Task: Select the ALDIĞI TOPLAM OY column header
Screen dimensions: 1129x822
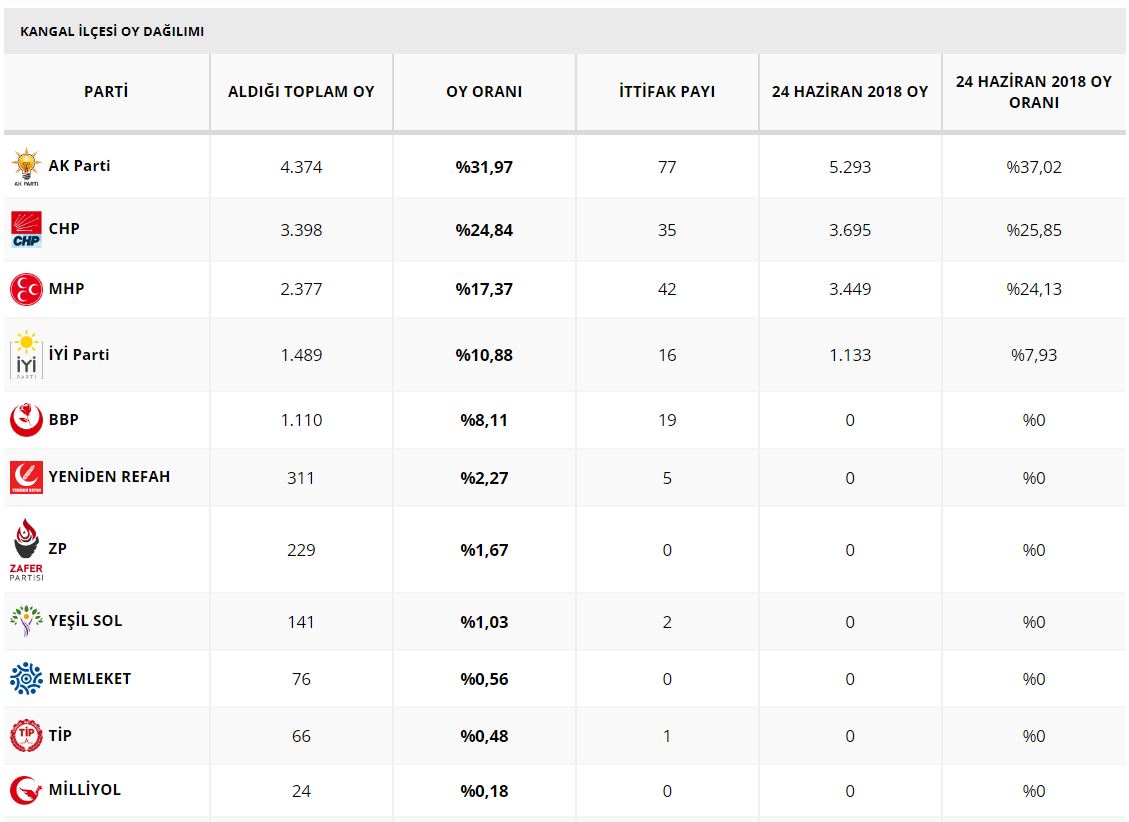Action: [301, 91]
